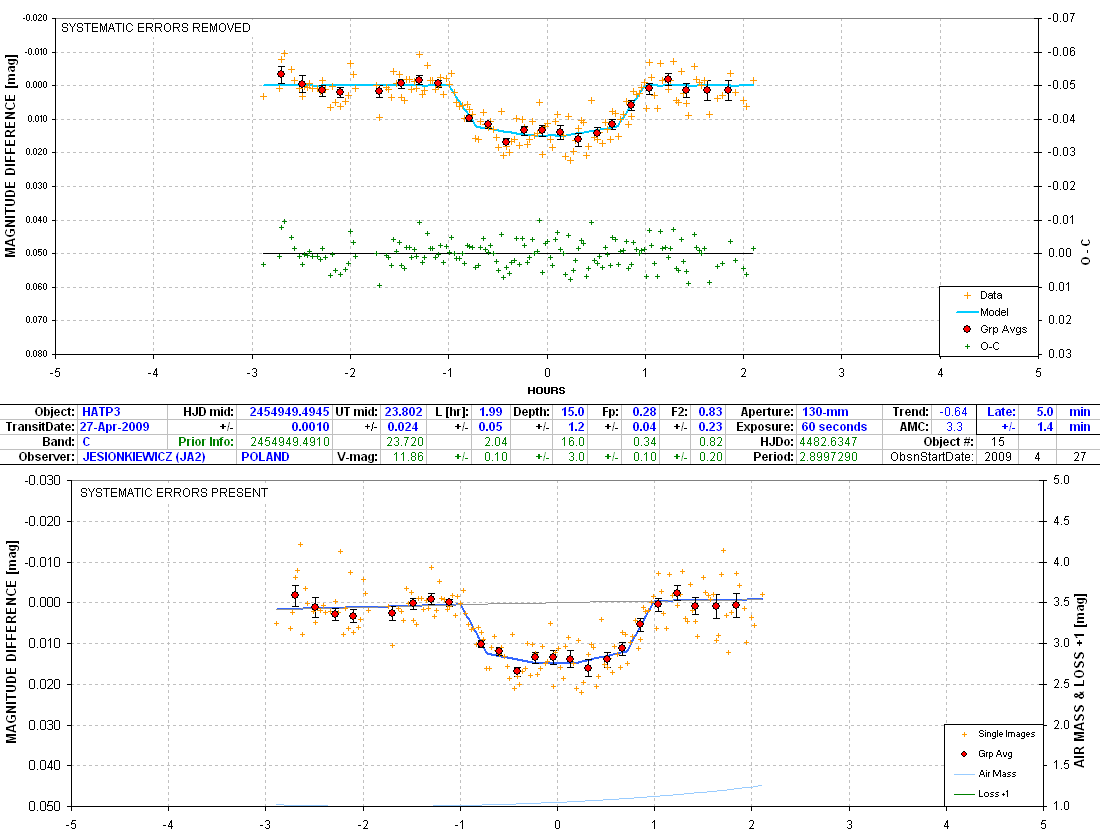The image size is (1100, 834).
Task: Click the observer cell 'JESIONKIEWICZ (JA2)'
Action: coord(144,456)
